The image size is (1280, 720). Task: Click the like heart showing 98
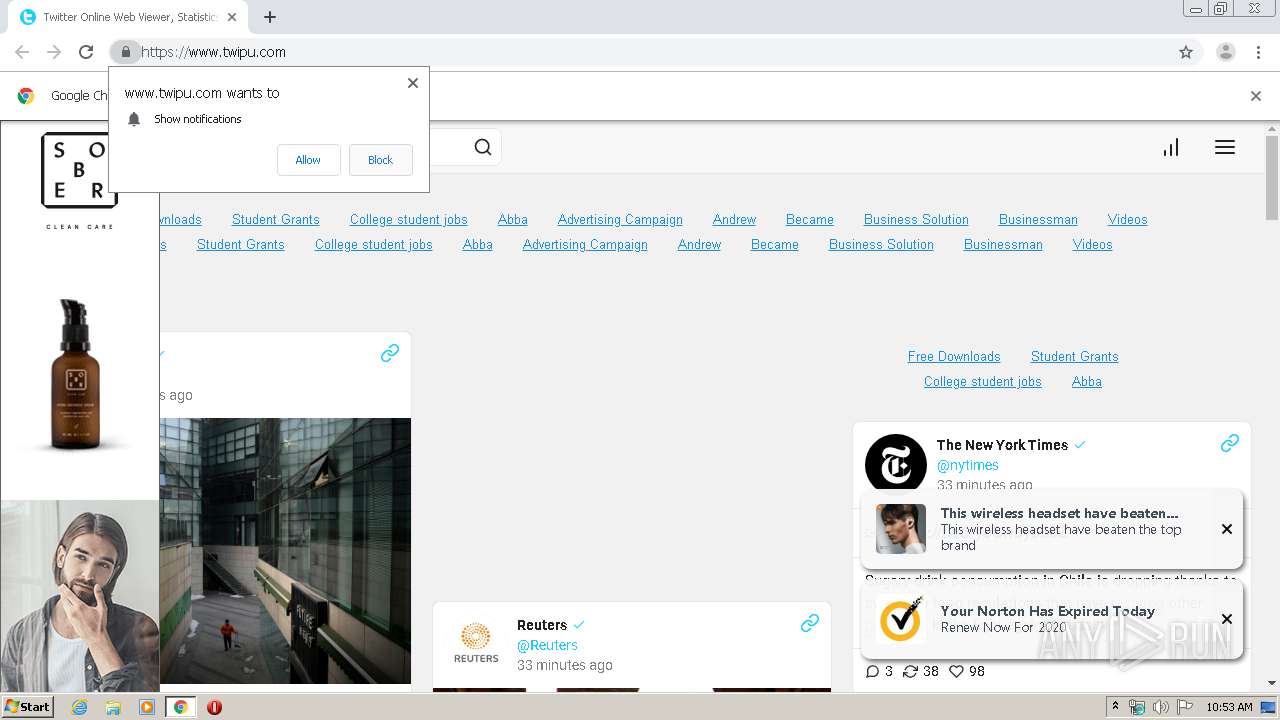point(966,671)
